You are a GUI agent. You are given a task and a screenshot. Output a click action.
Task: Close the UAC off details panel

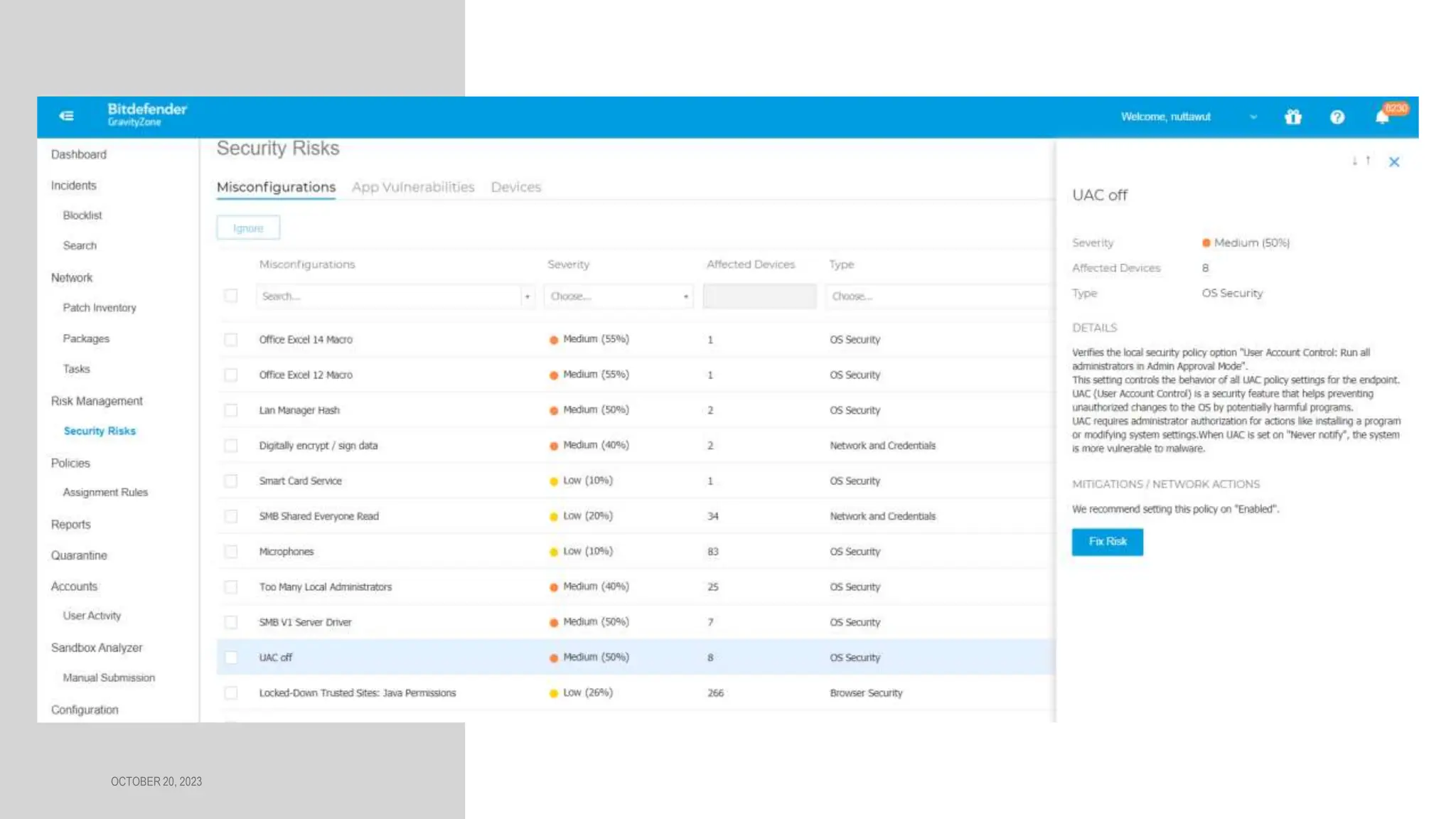tap(1393, 162)
